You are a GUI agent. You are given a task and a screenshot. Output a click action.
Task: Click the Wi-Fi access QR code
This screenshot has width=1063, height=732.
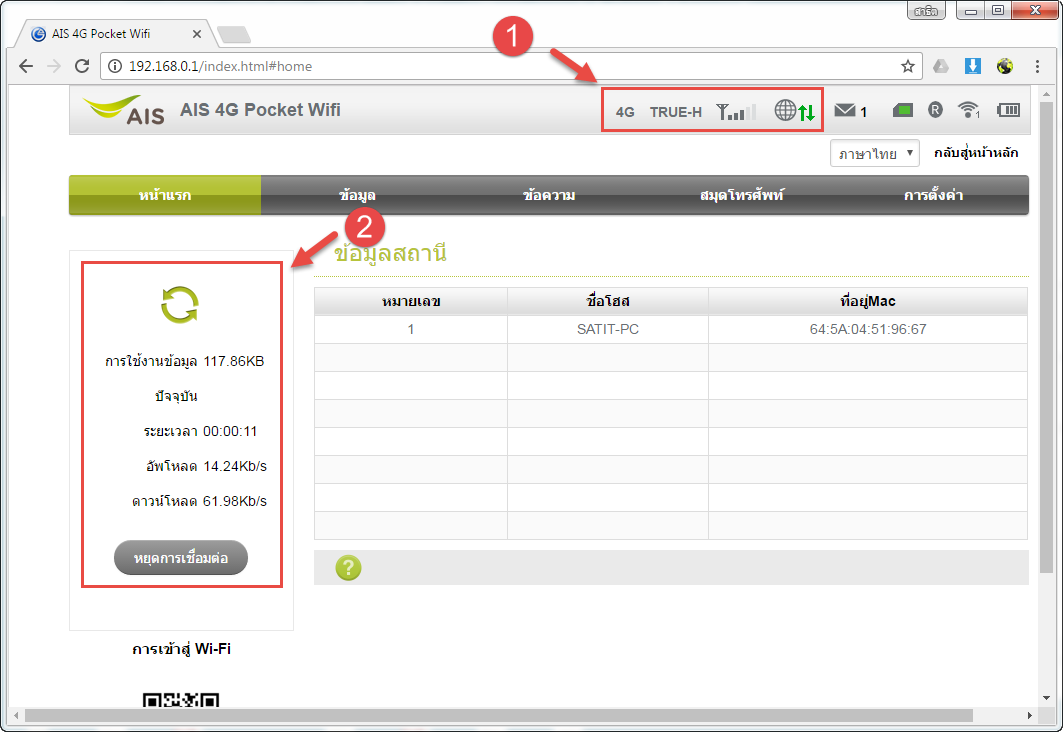(x=181, y=700)
